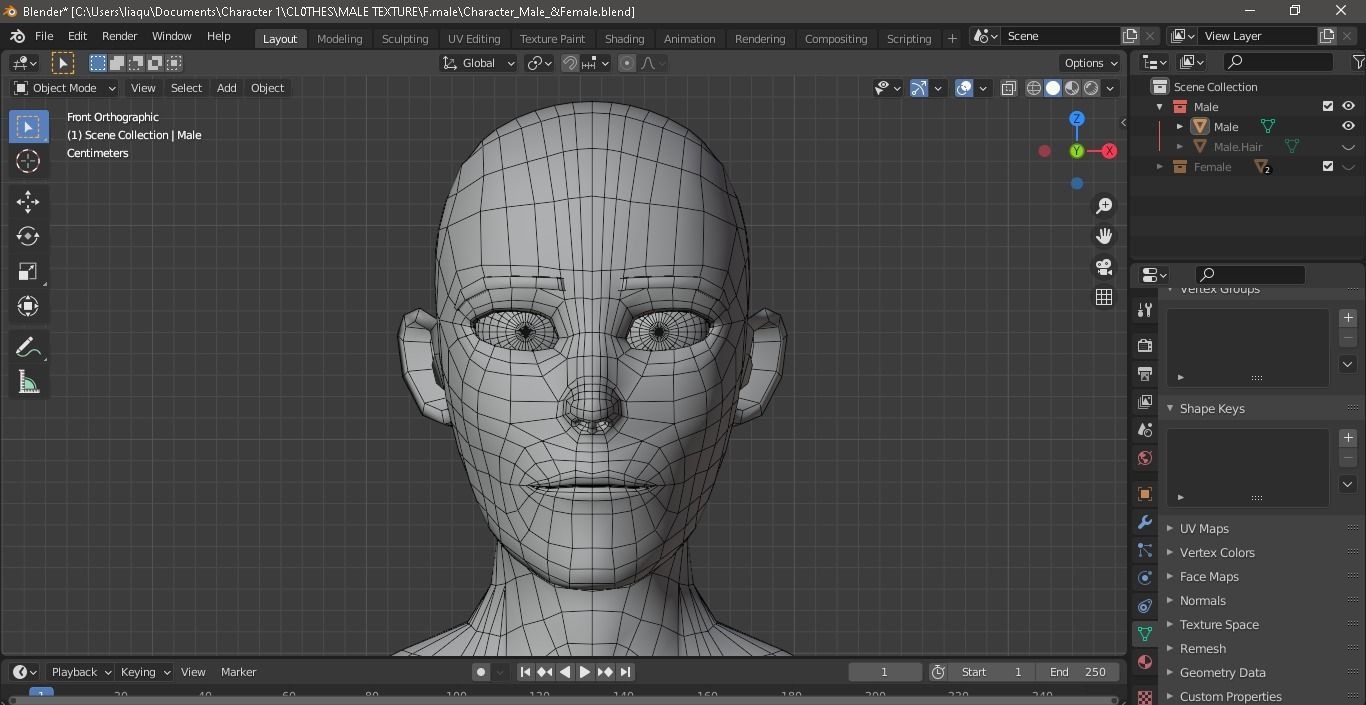
Task: Activate the Move tool
Action: point(28,202)
